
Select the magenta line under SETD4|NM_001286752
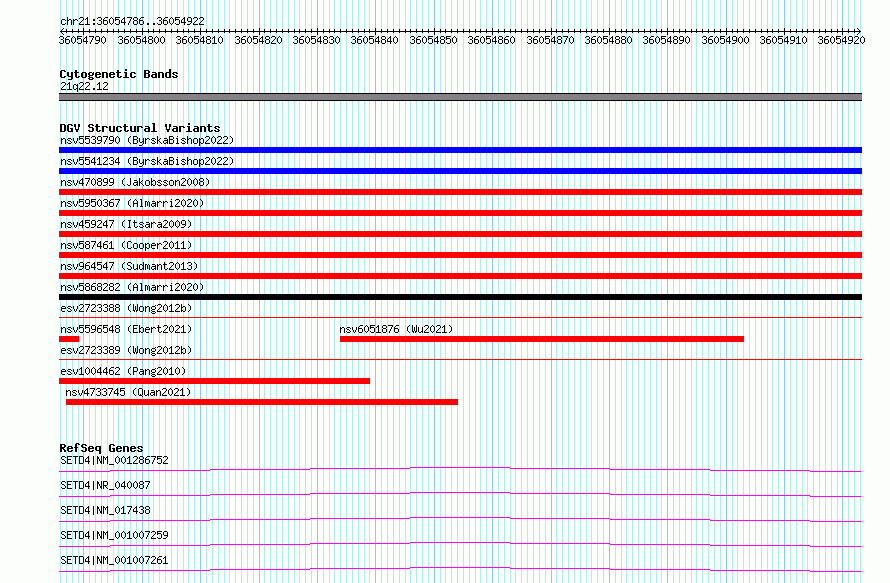460,469
